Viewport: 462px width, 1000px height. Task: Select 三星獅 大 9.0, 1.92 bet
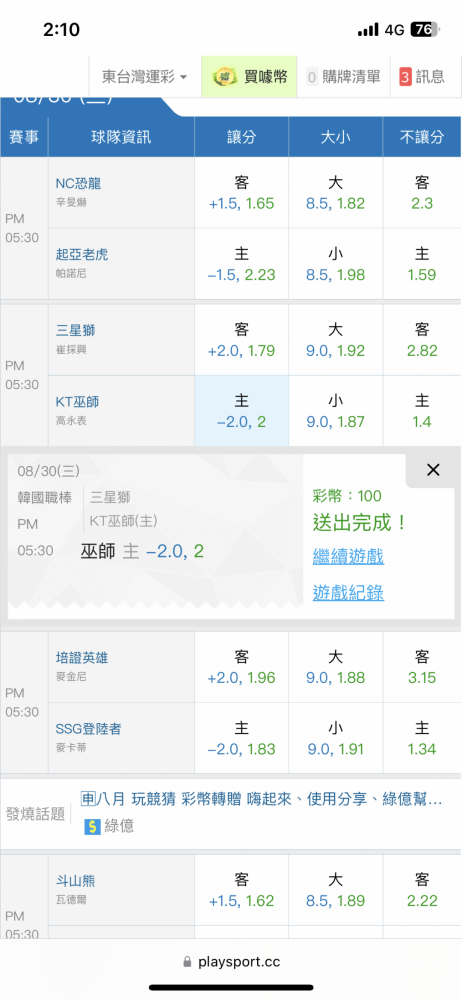click(335, 340)
